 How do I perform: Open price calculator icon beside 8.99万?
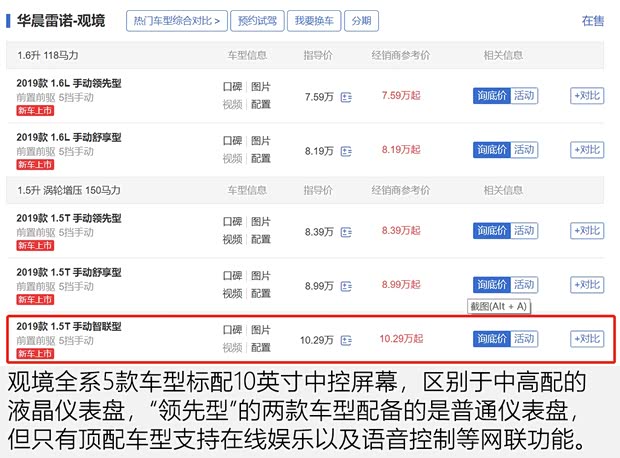coord(346,286)
